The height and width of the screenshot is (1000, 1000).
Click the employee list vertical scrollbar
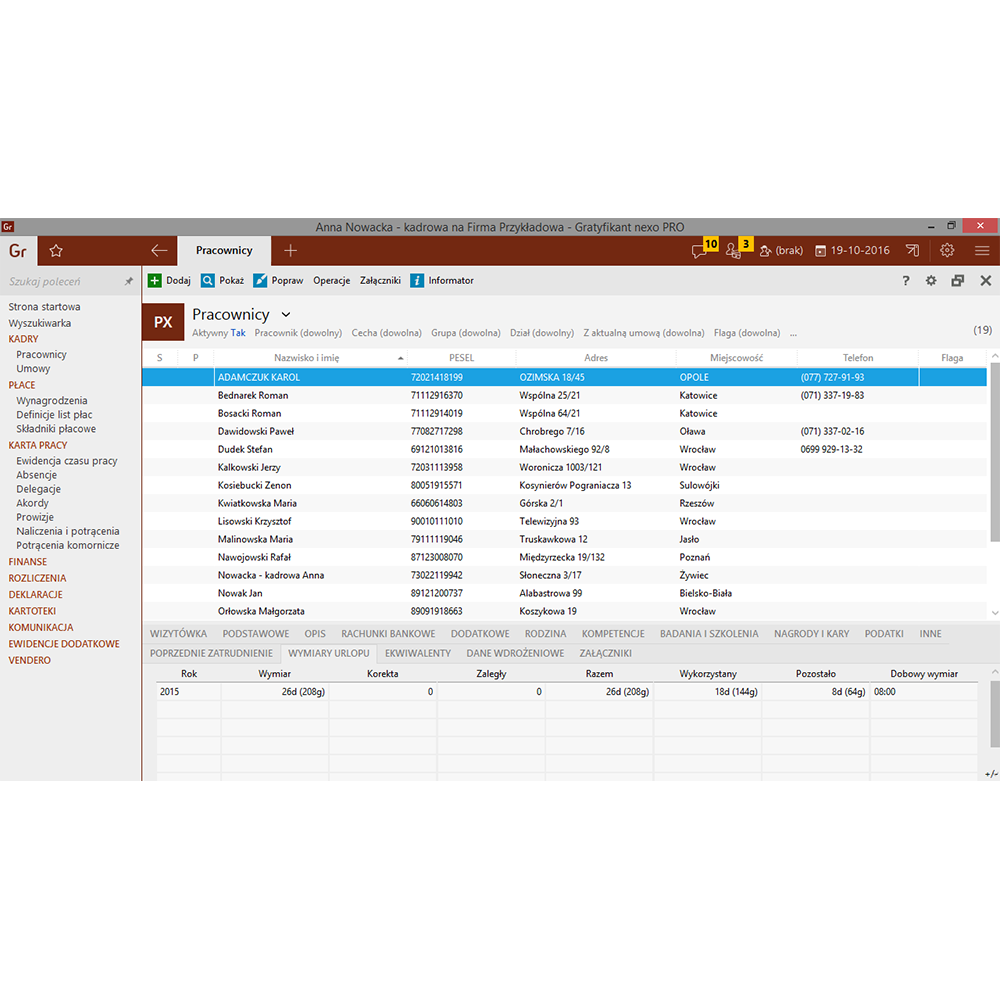click(x=993, y=450)
